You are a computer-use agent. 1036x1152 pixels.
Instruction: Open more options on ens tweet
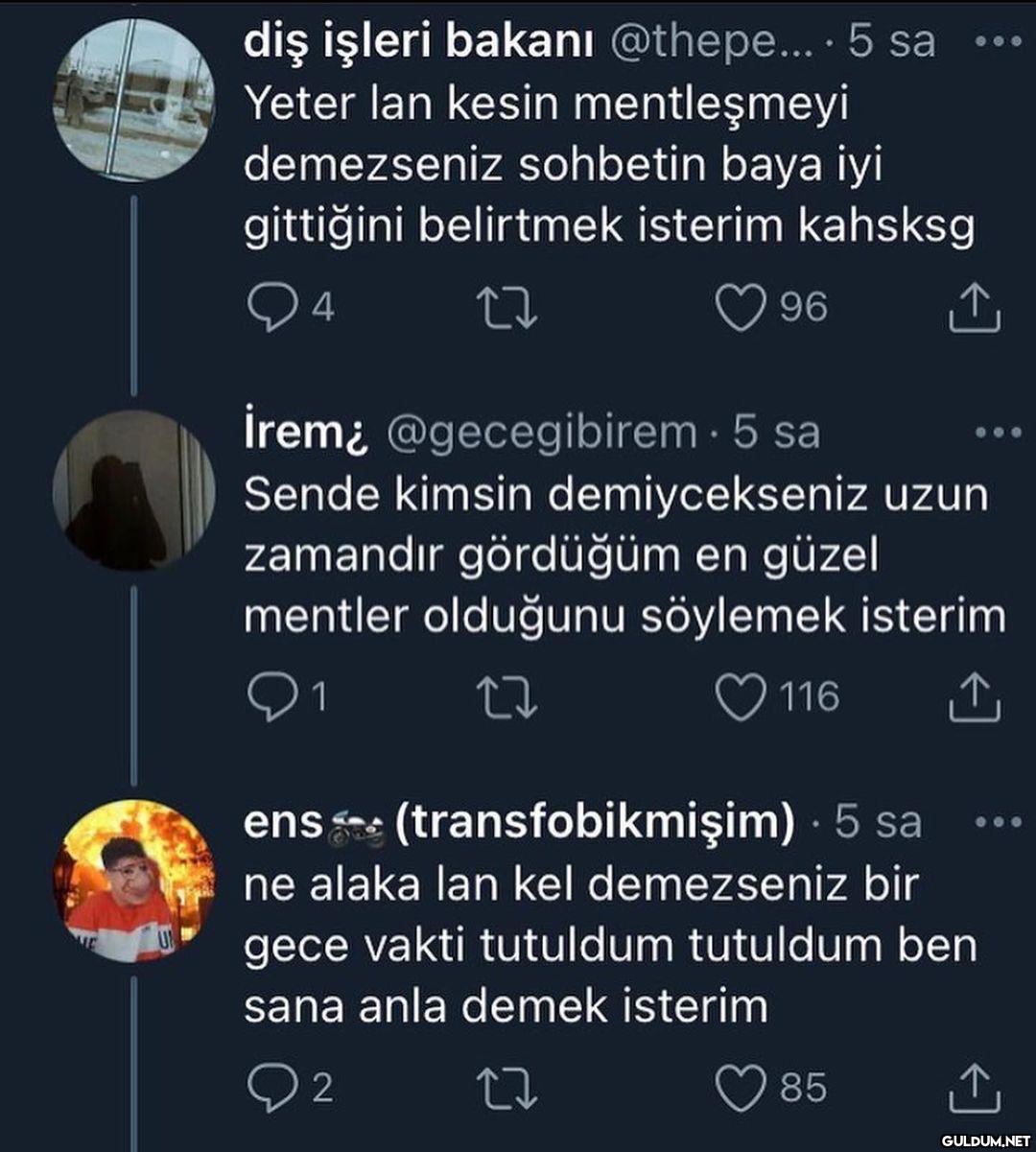(998, 823)
